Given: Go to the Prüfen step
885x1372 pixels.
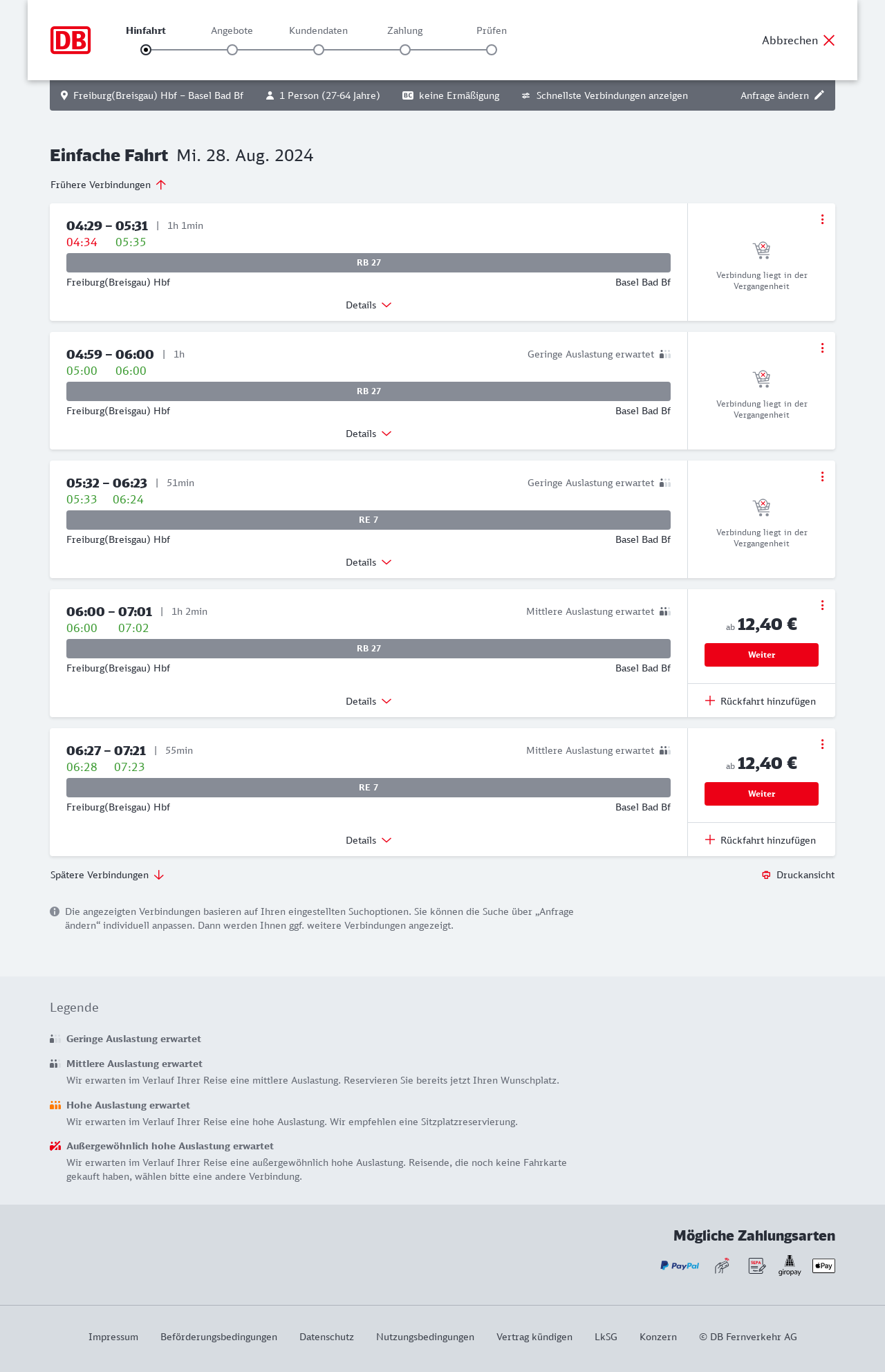Looking at the screenshot, I should (x=492, y=50).
